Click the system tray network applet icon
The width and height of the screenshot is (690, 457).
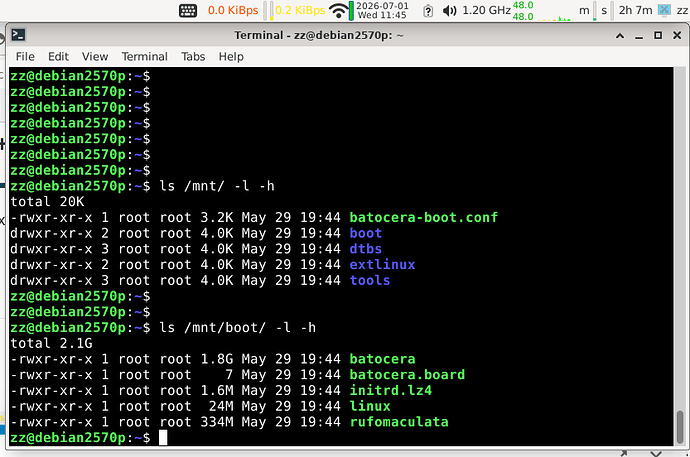coord(664,10)
